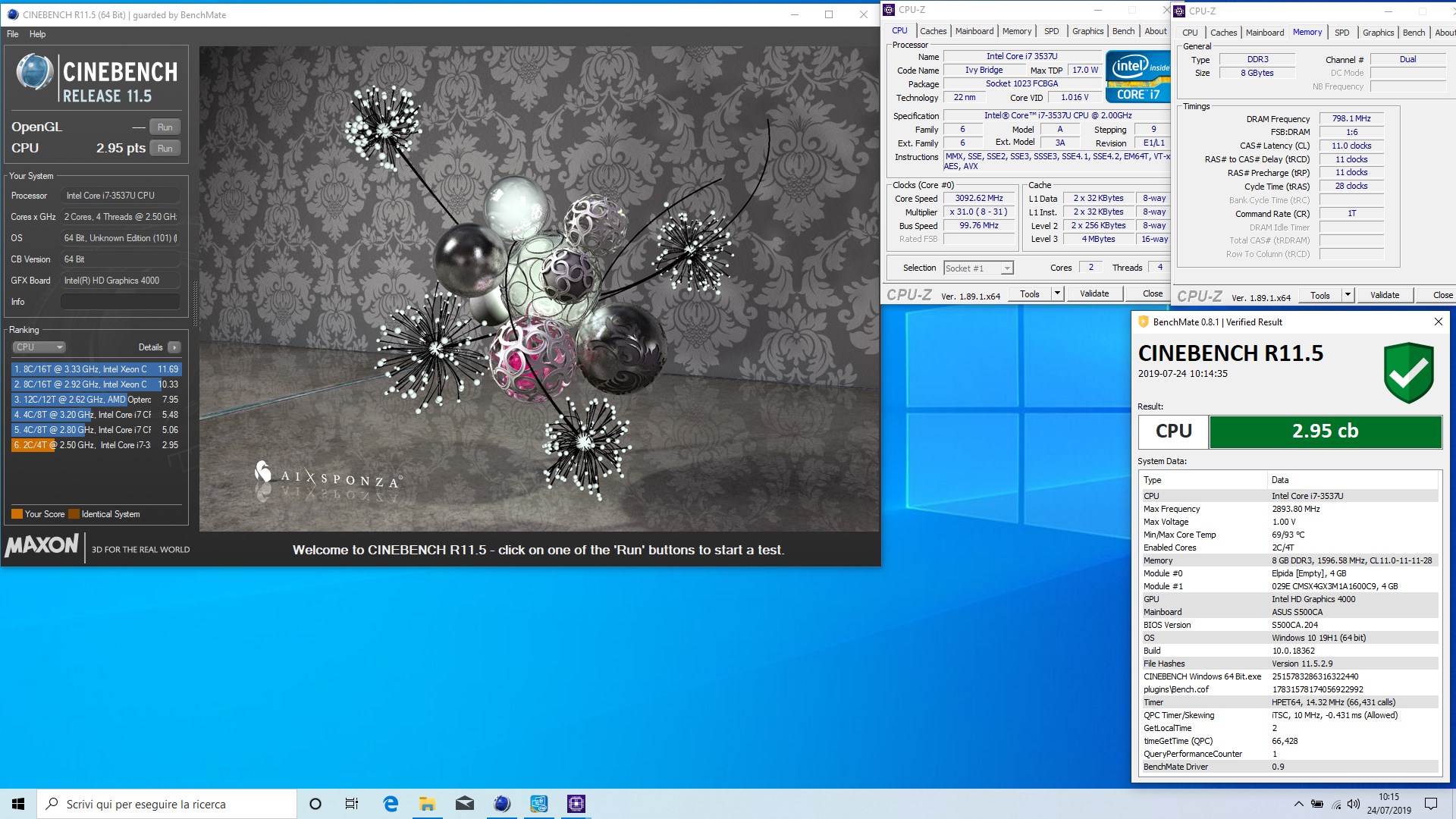Image resolution: width=1456 pixels, height=819 pixels.
Task: Run the CPU benchmark test
Action: 165,149
